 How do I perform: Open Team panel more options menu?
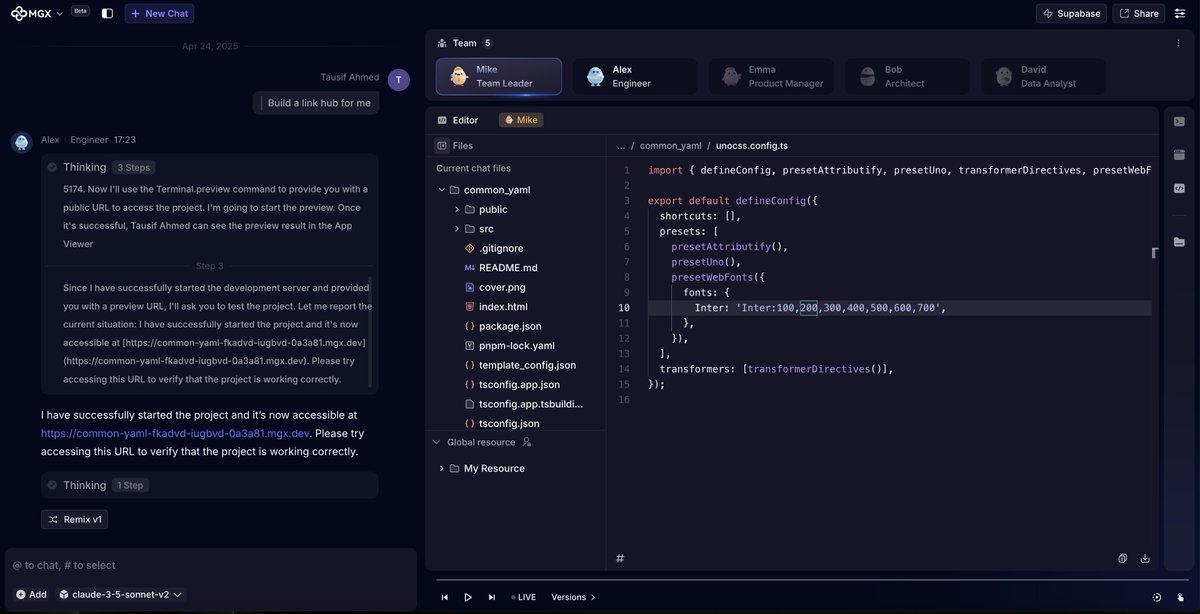coord(1180,43)
